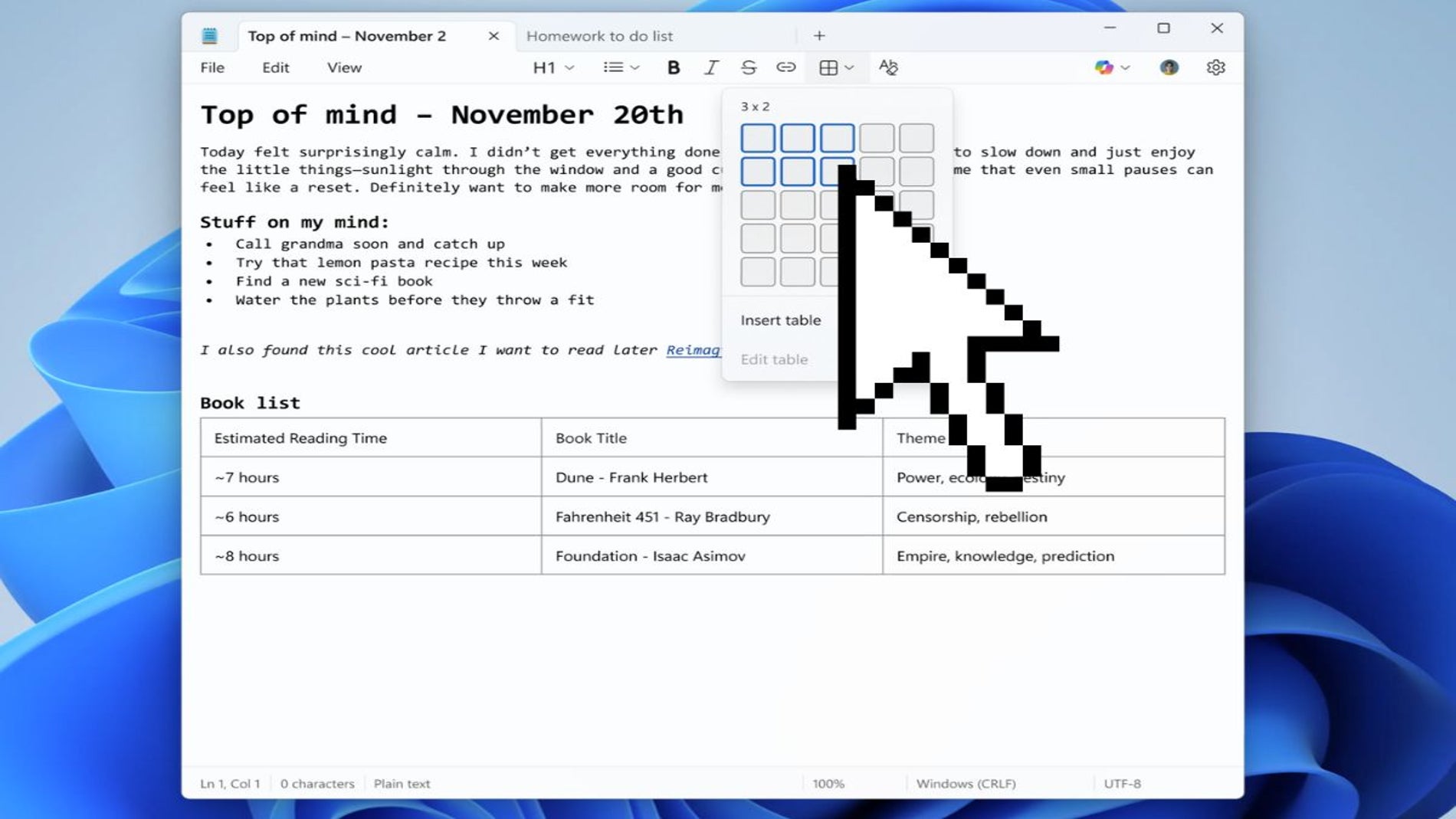The image size is (1456, 819).
Task: Open the View menu
Action: (344, 67)
